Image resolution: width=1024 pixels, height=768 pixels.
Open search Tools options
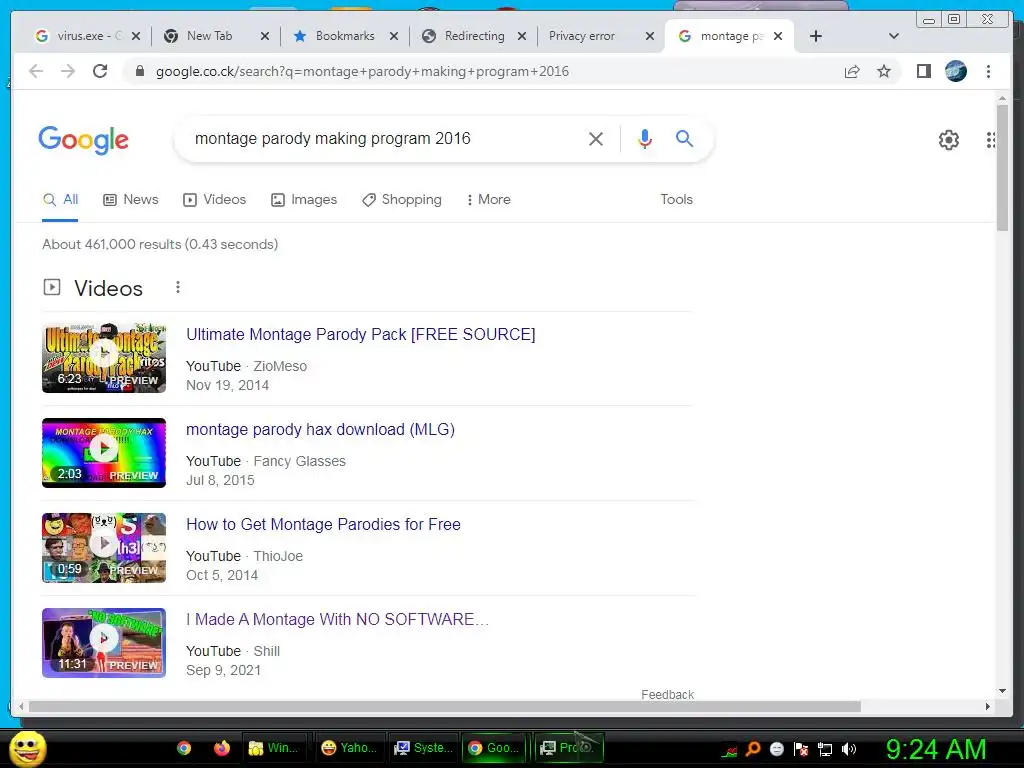click(676, 199)
